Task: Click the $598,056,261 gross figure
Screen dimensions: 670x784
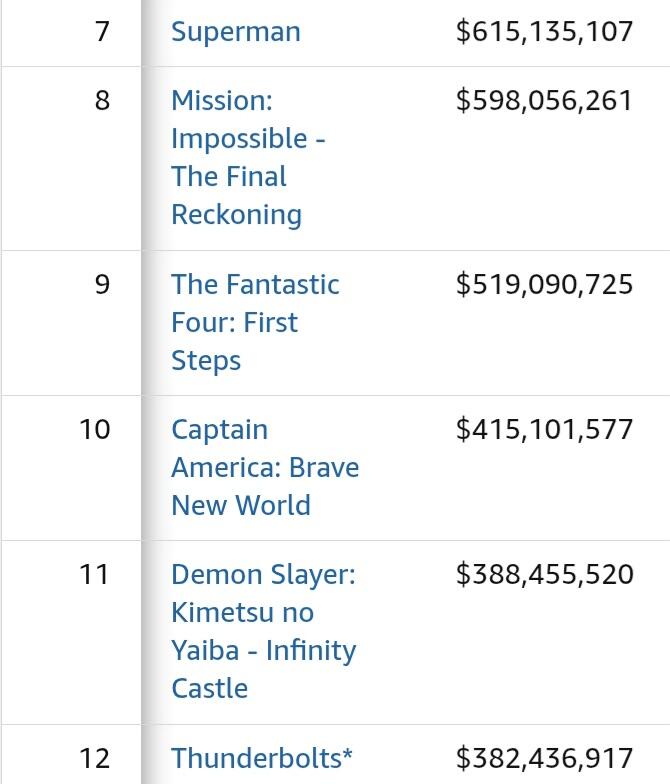Action: coord(544,100)
